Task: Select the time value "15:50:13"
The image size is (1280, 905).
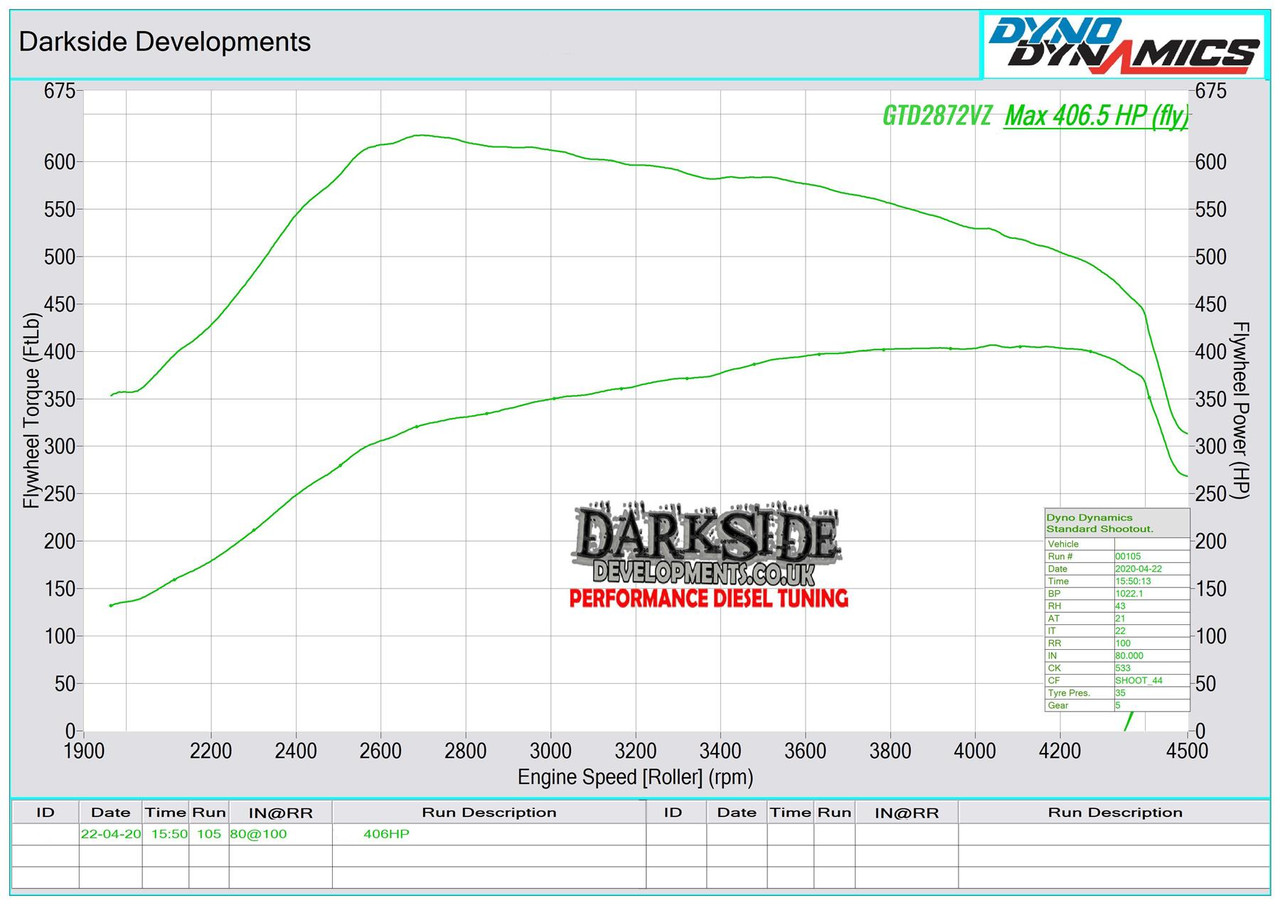Action: tap(1134, 581)
